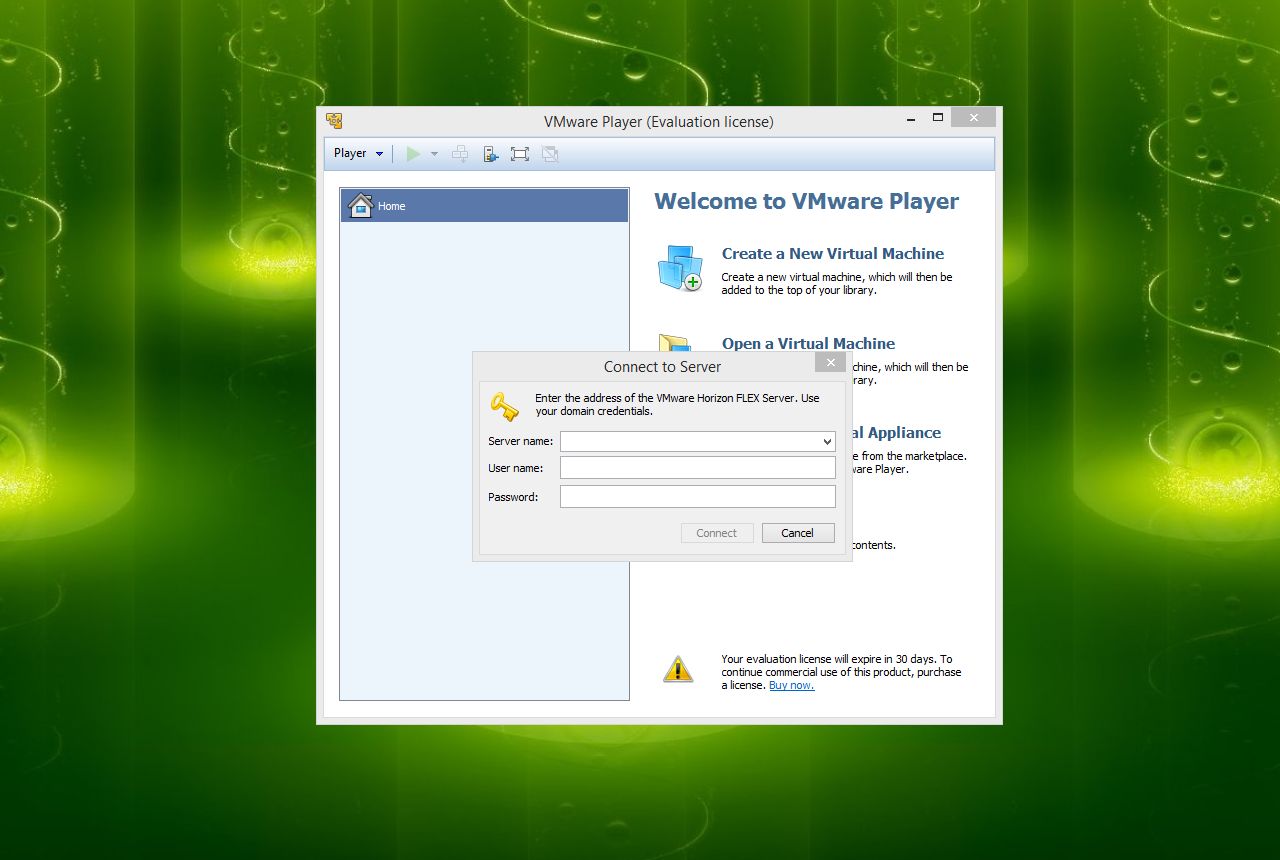Viewport: 1280px width, 860px height.
Task: Close the VMware Player window
Action: [x=973, y=118]
